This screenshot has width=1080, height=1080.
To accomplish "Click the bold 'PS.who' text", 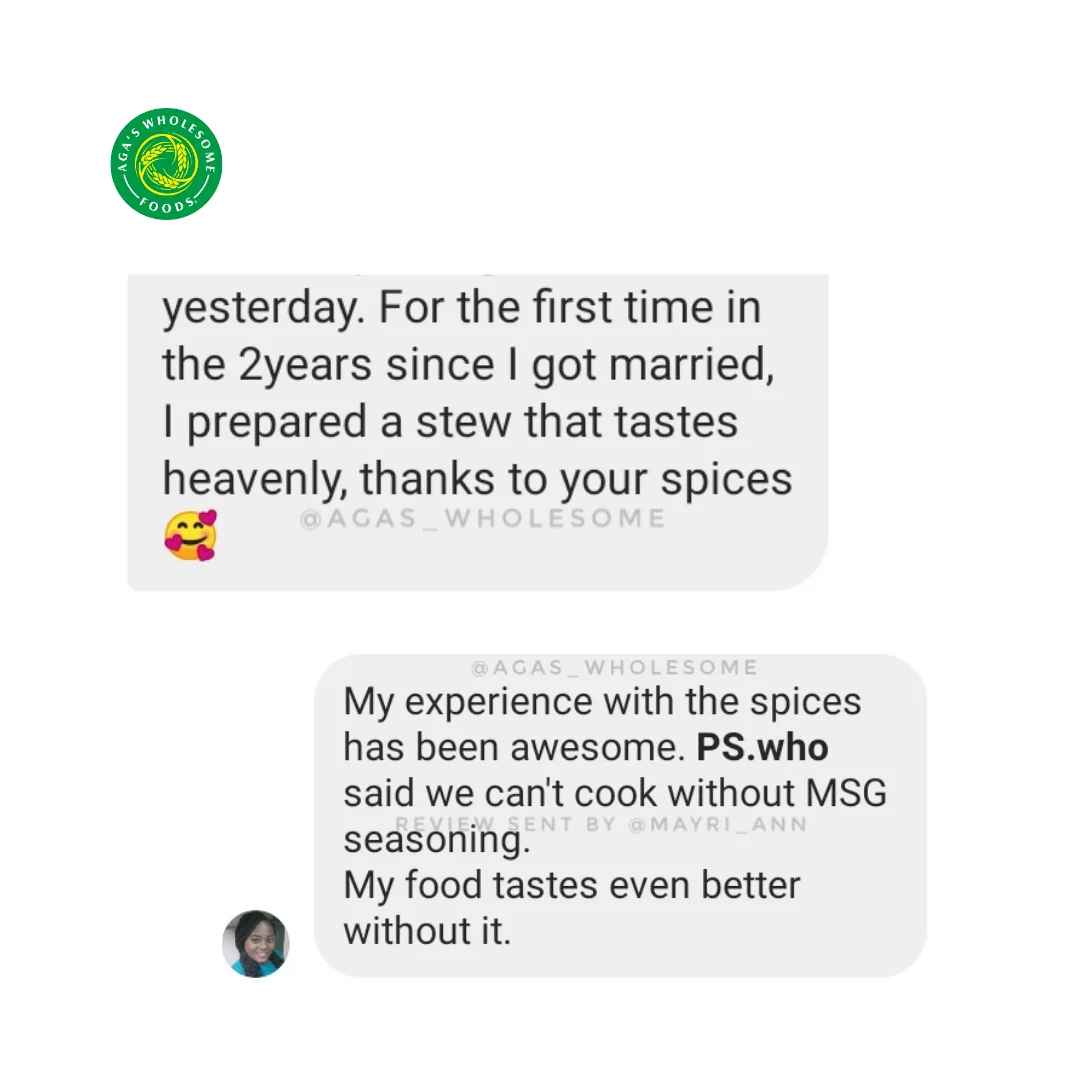I will coord(762,747).
